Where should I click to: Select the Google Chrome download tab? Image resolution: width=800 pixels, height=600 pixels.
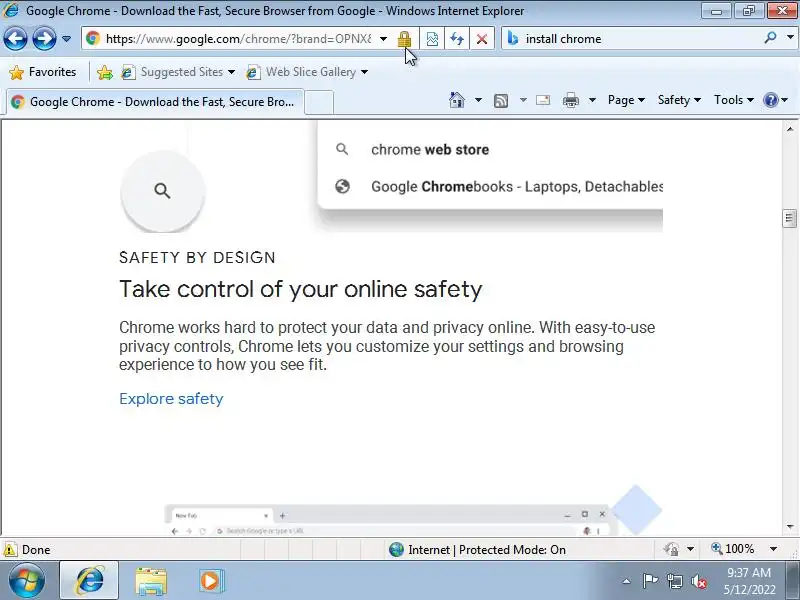155,102
